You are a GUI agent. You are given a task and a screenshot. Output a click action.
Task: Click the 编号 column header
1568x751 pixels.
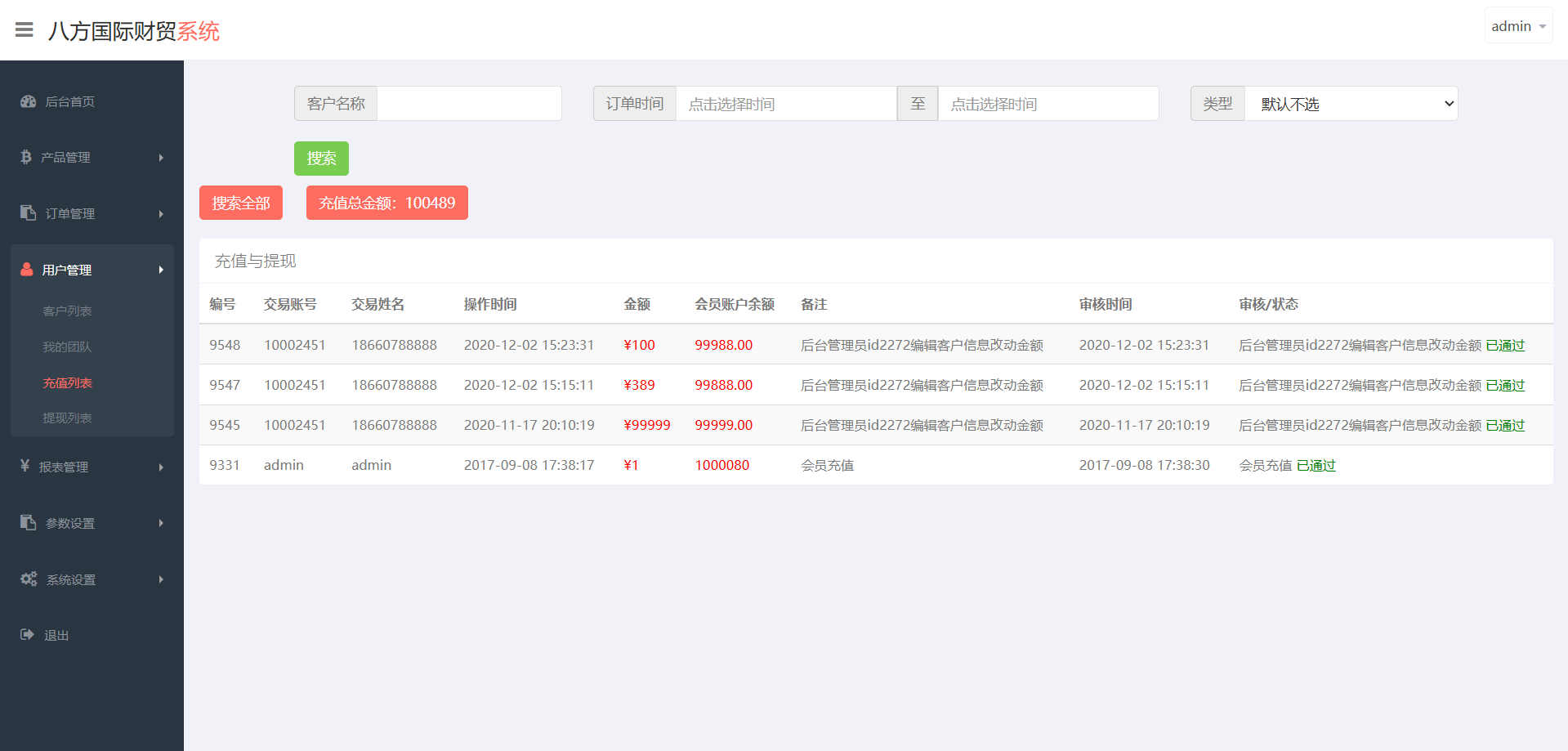[x=222, y=304]
